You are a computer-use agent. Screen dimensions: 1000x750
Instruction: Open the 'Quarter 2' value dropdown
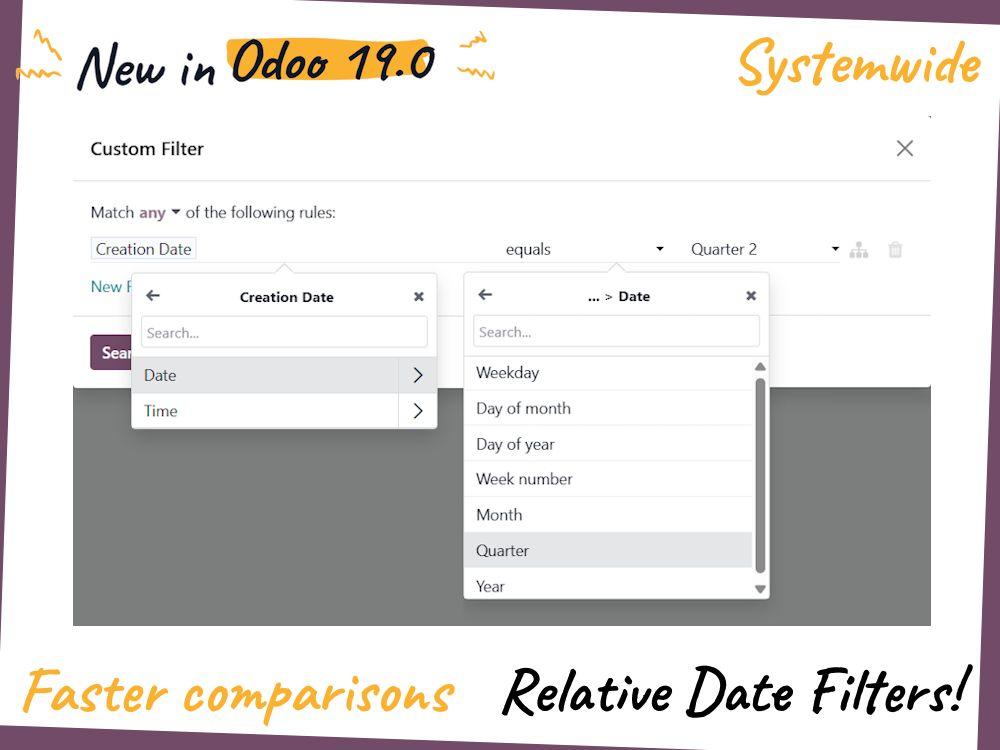pos(764,249)
